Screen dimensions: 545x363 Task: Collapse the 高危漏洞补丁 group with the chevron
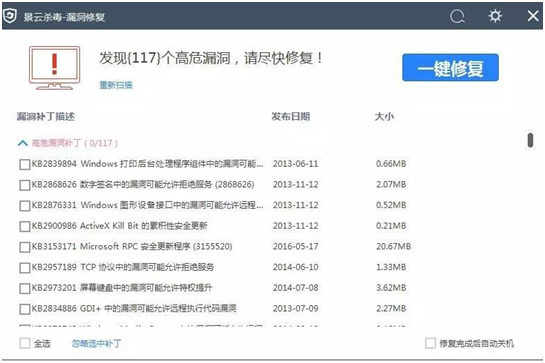[x=23, y=143]
